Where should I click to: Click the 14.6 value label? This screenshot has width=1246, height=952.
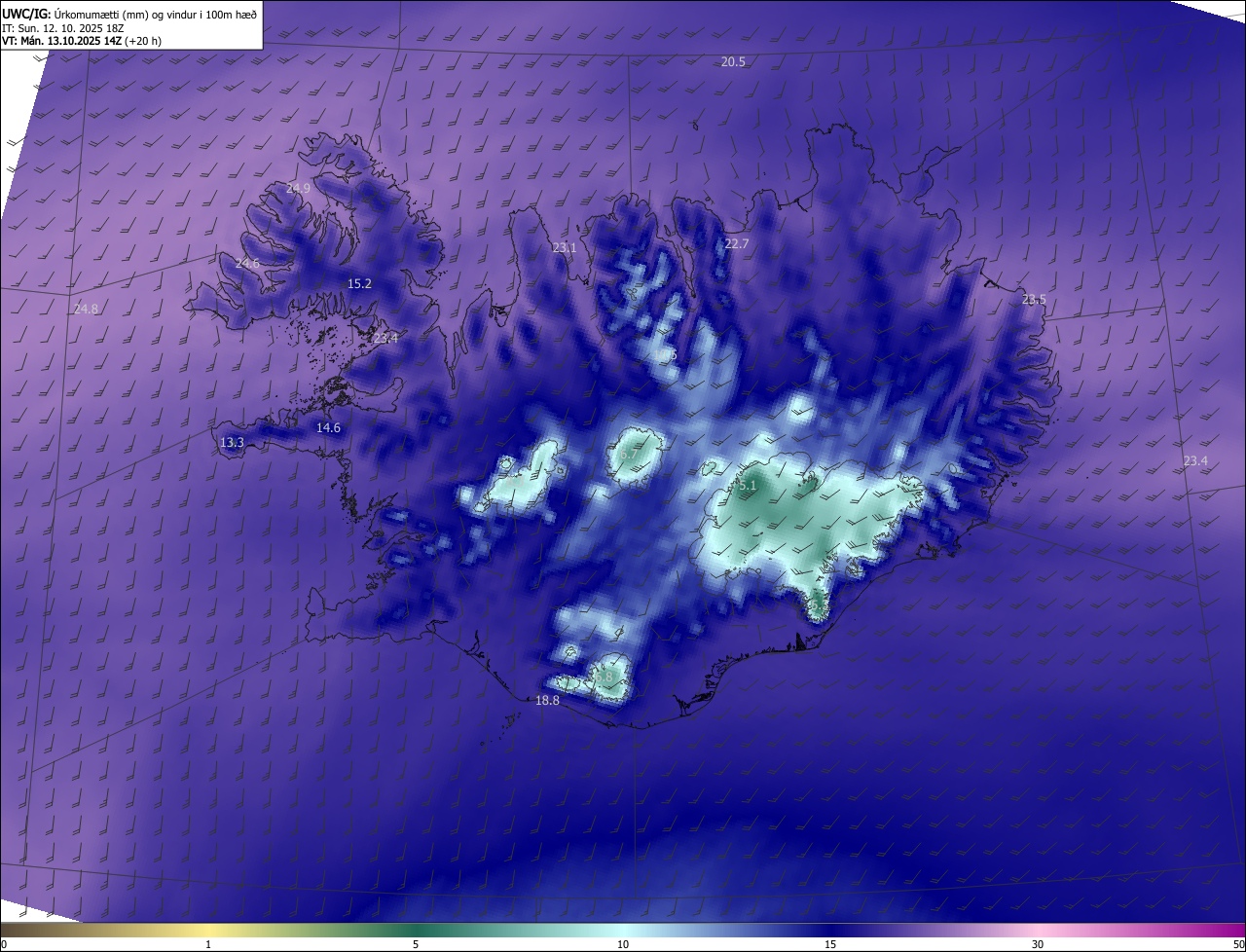point(328,427)
